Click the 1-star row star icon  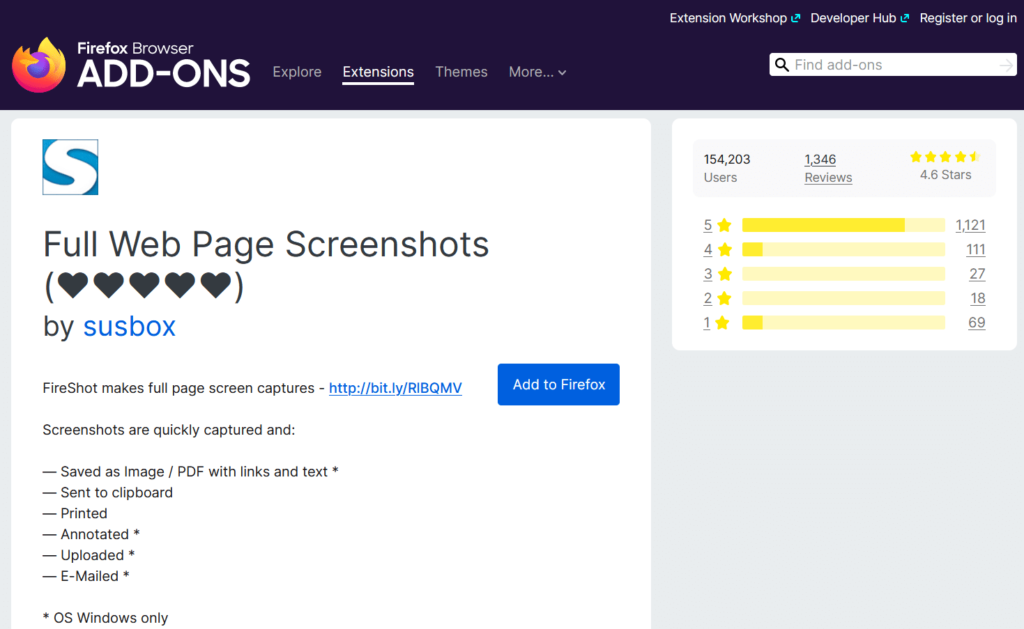[x=722, y=323]
